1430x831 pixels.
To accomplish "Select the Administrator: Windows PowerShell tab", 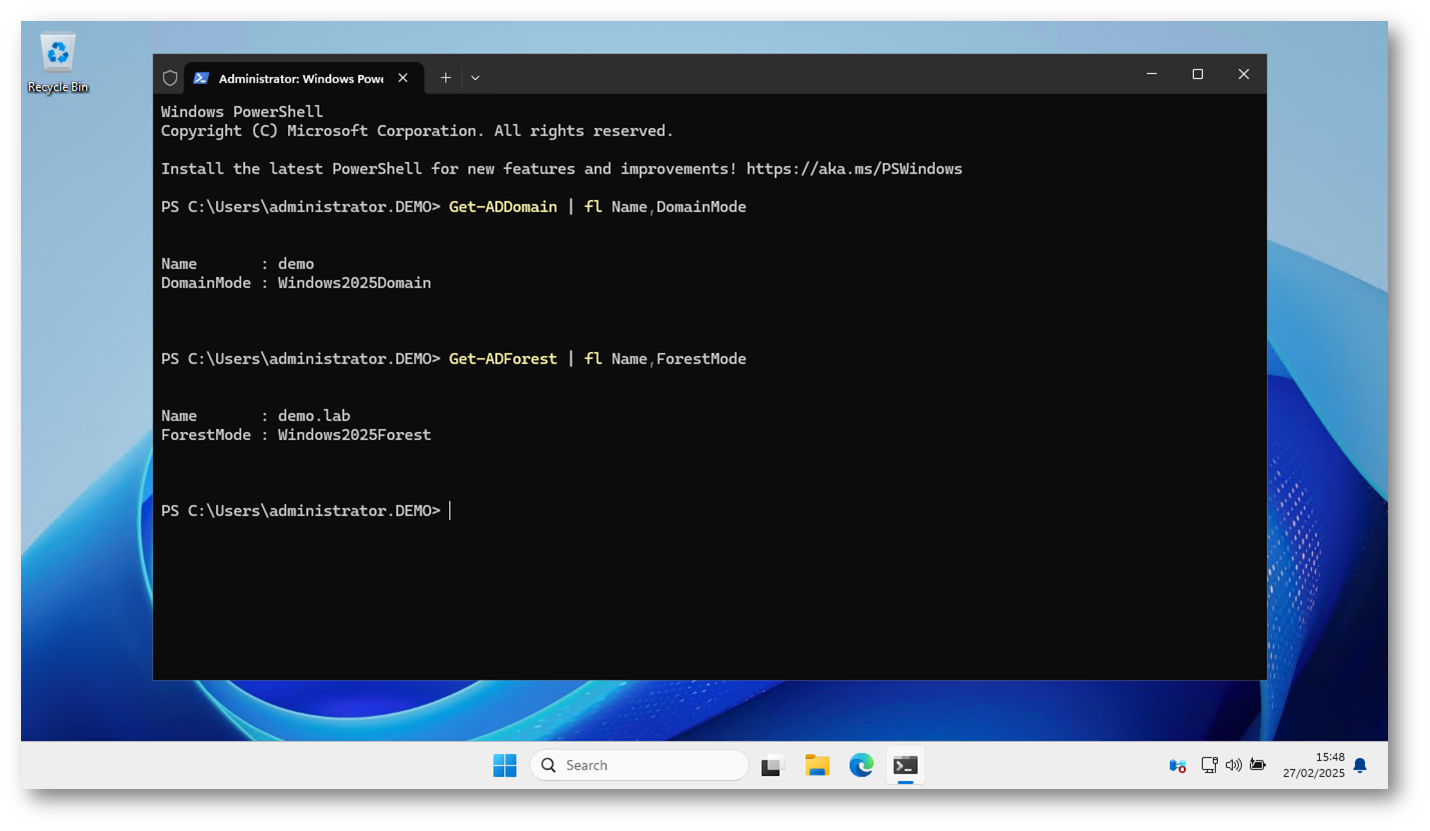I will coord(304,78).
